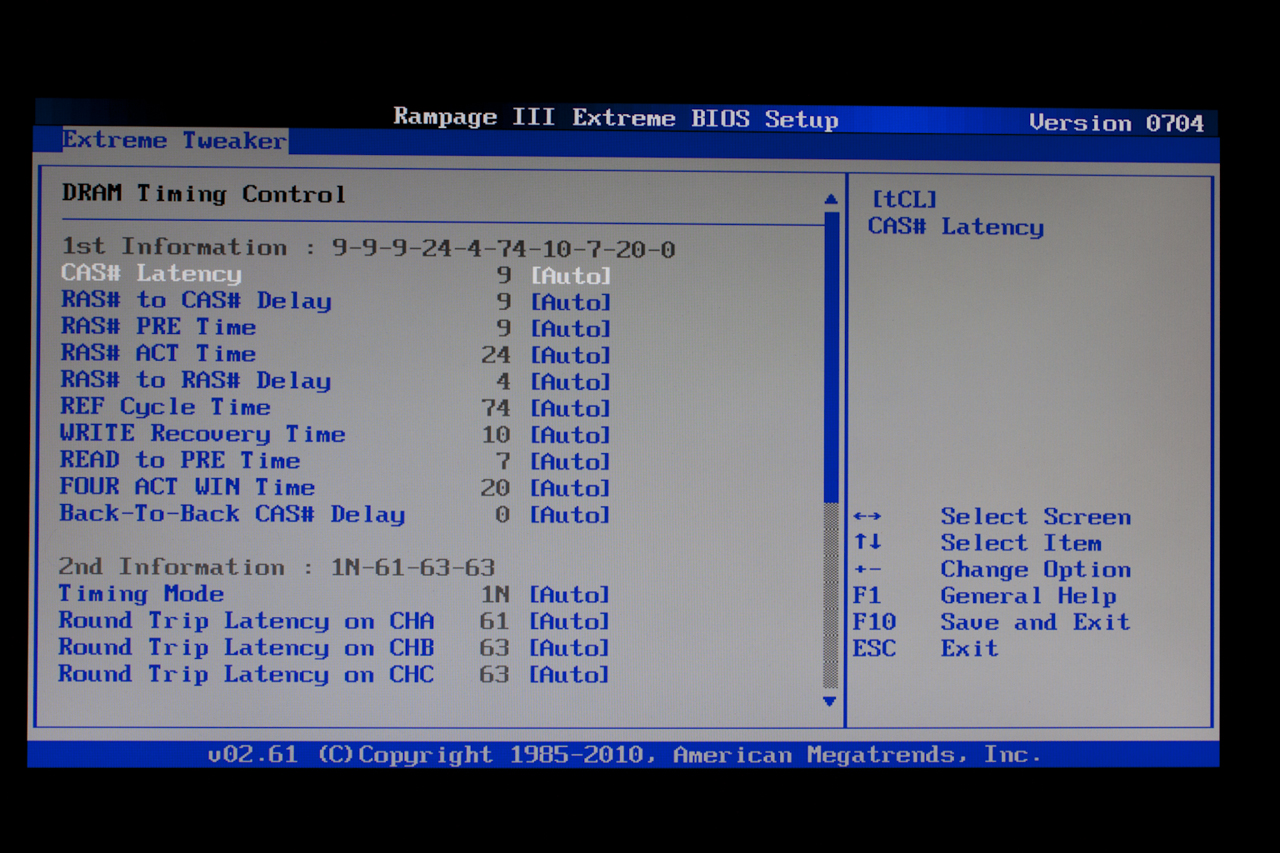
Task: Open Round Trip Latency on CHB [Auto]
Action: click(x=570, y=648)
